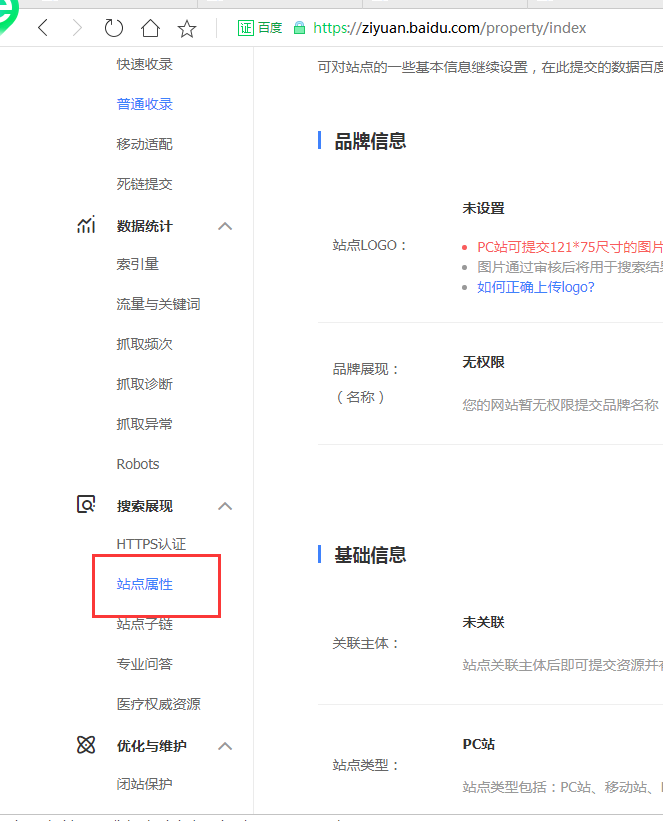663x821 pixels.
Task: Go to 抓取频次 page
Action: (145, 344)
